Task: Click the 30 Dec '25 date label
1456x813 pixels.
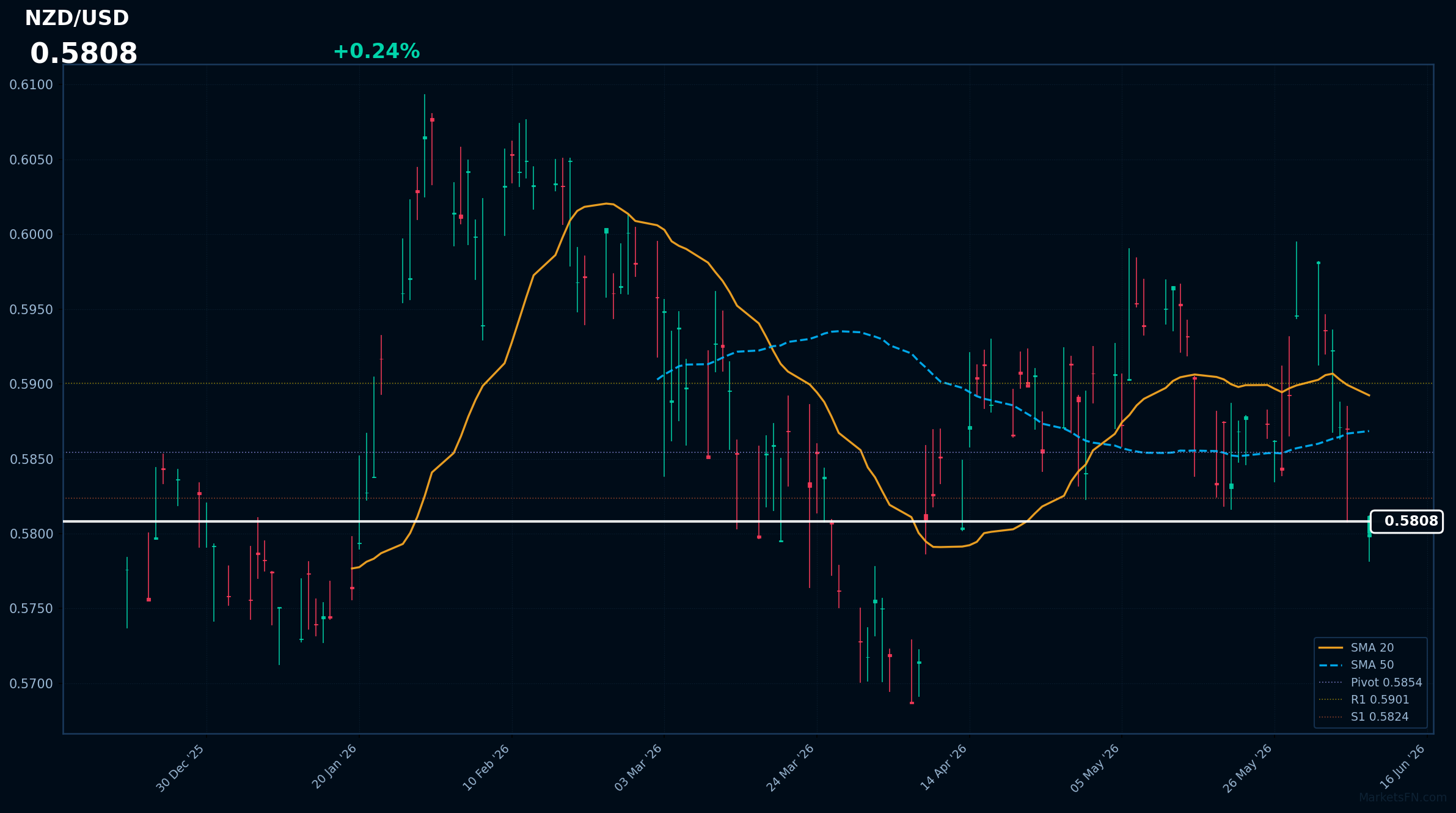Action: tap(180, 768)
